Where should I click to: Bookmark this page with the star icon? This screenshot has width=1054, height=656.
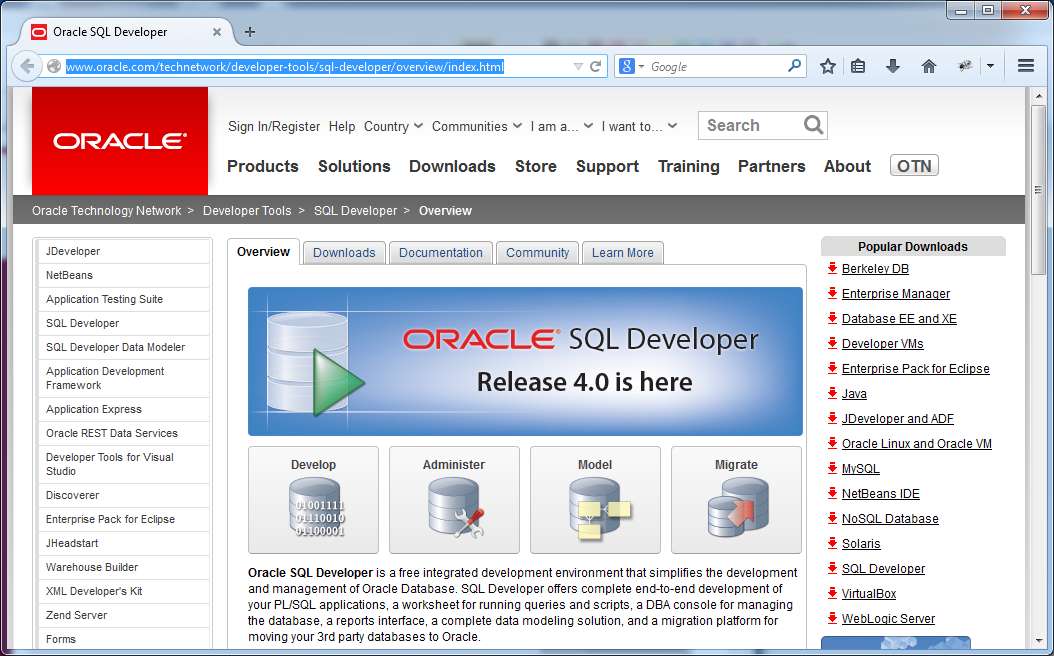tap(827, 66)
